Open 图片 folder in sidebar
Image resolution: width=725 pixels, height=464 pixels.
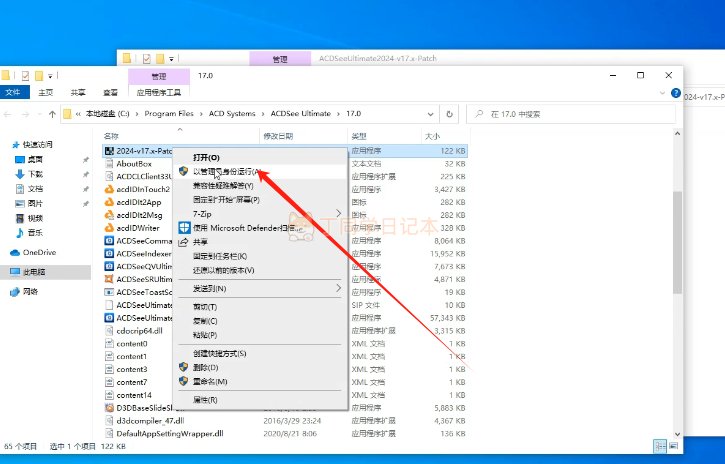point(35,203)
